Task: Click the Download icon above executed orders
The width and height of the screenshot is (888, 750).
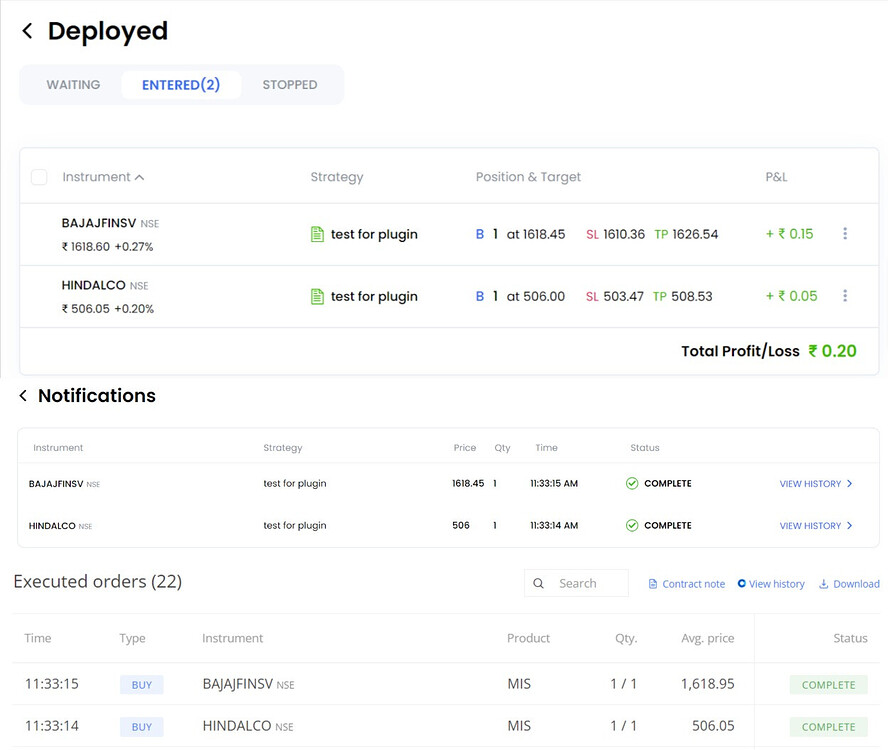Action: pos(824,583)
